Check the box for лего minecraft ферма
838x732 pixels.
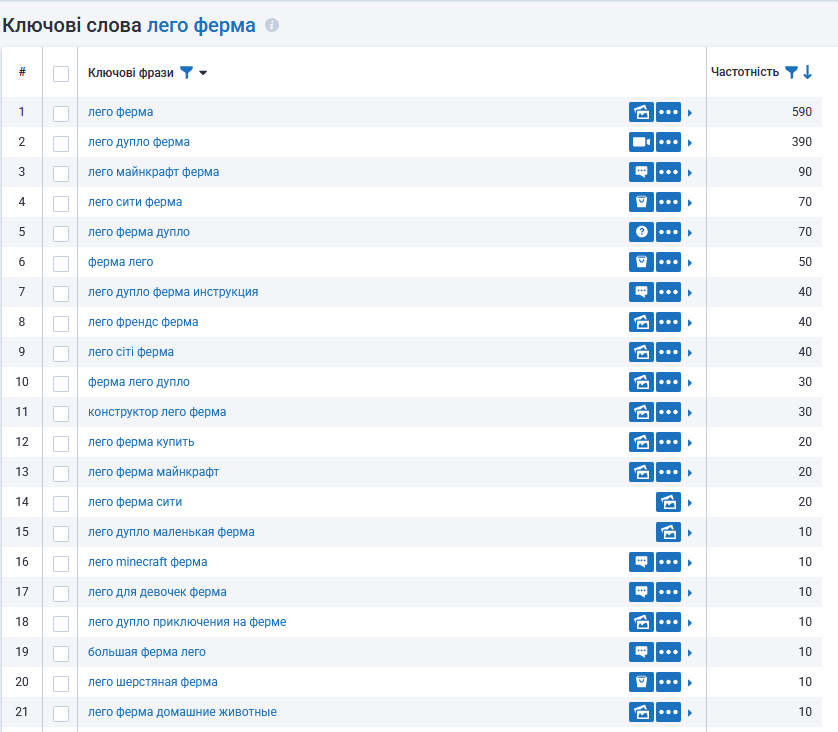click(61, 564)
